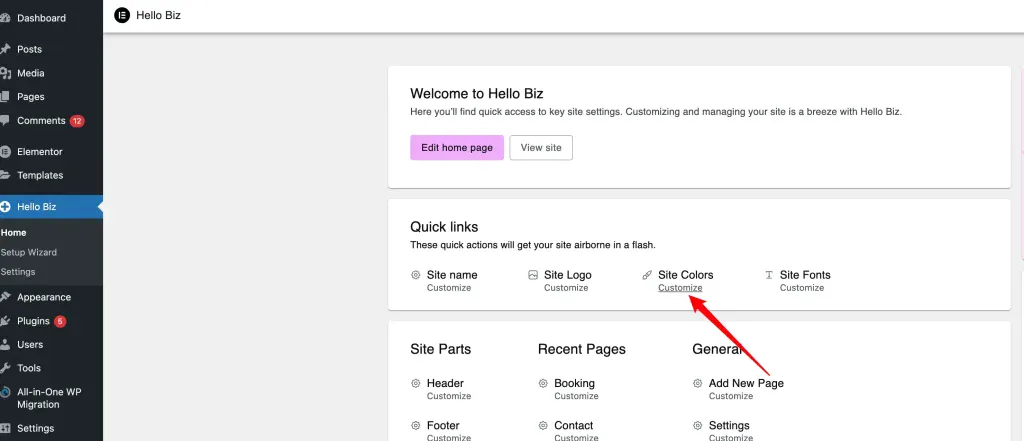The image size is (1024, 441).
Task: Click the Site Colors quick link title
Action: [x=686, y=275]
